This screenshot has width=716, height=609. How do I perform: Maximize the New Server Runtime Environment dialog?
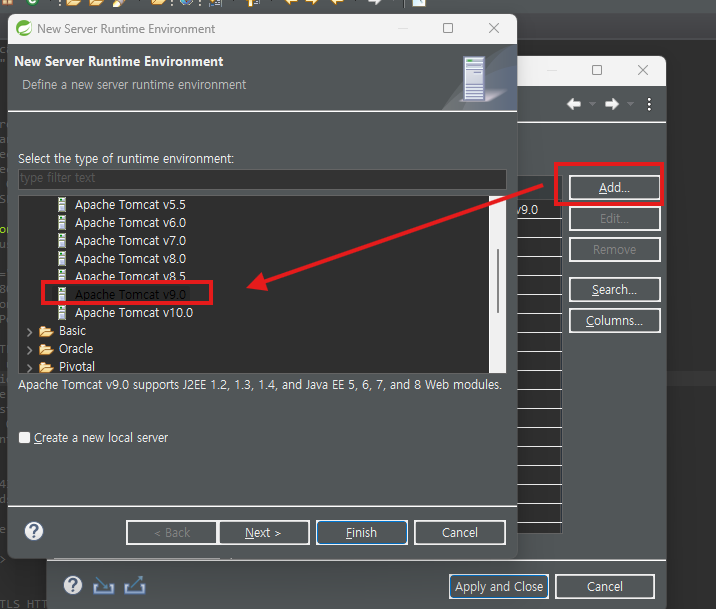448,28
